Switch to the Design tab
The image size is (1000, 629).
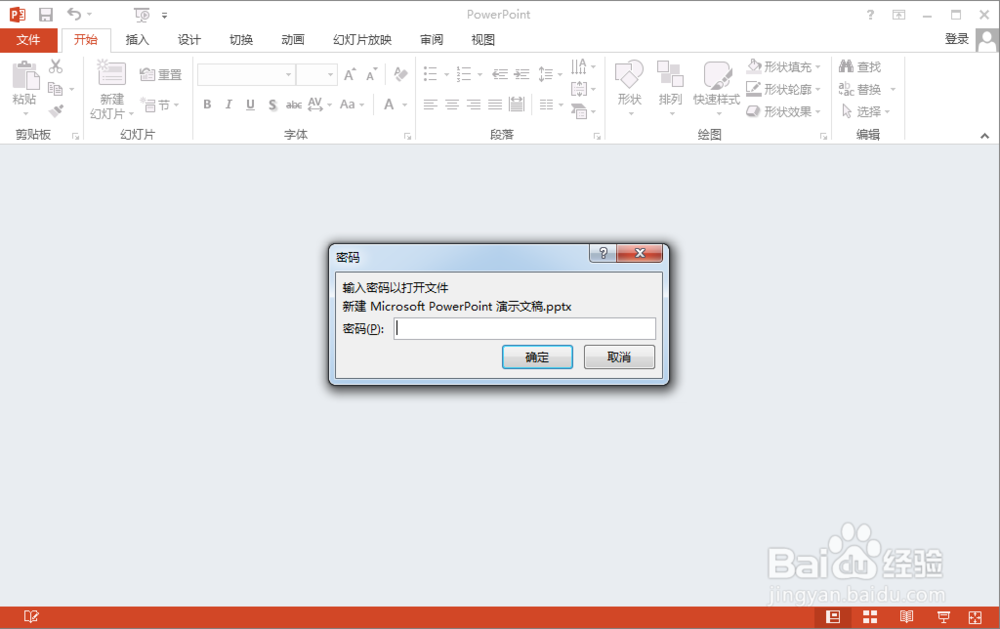click(x=189, y=40)
